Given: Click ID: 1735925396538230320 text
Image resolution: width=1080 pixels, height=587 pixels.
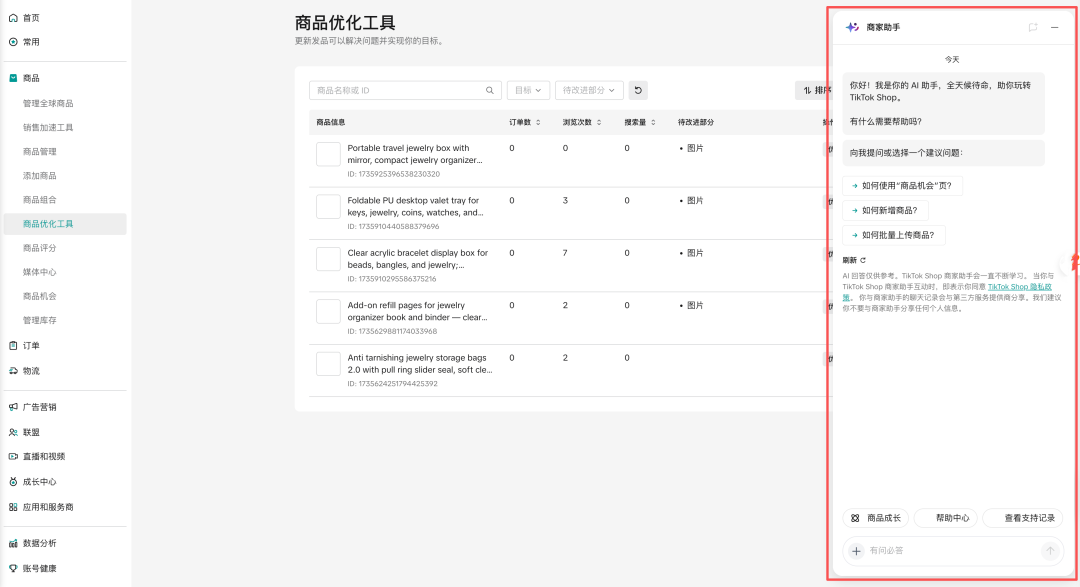Looking at the screenshot, I should (x=393, y=174).
